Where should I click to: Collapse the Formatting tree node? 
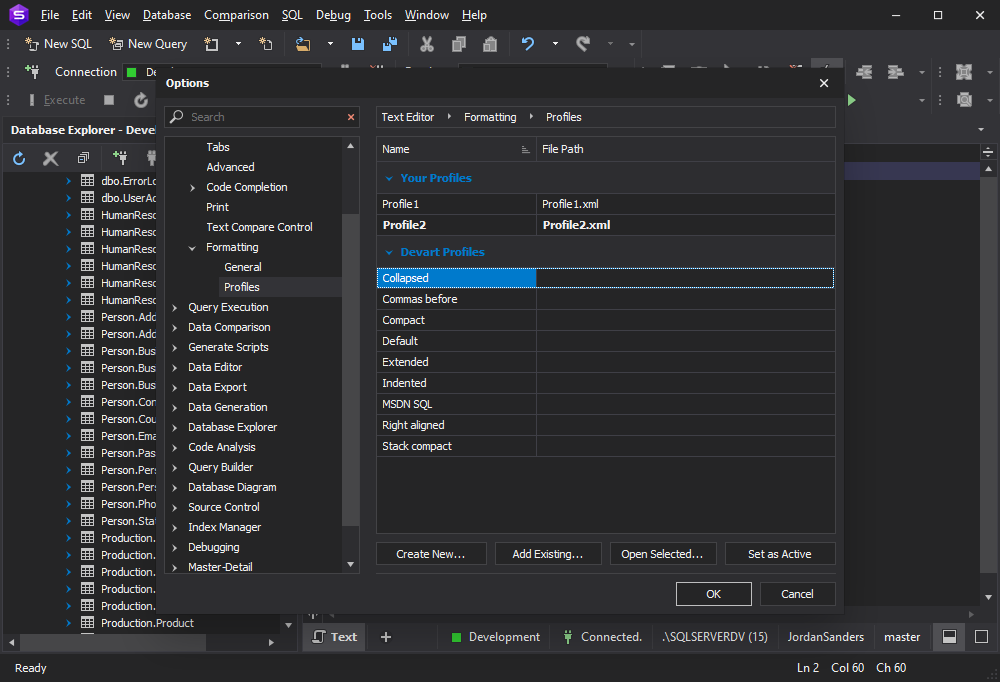(x=193, y=248)
